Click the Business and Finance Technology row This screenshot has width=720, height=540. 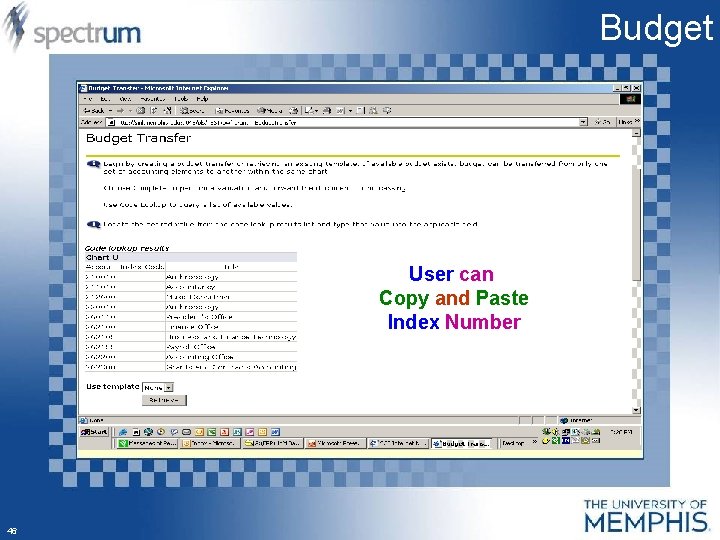tap(191, 337)
